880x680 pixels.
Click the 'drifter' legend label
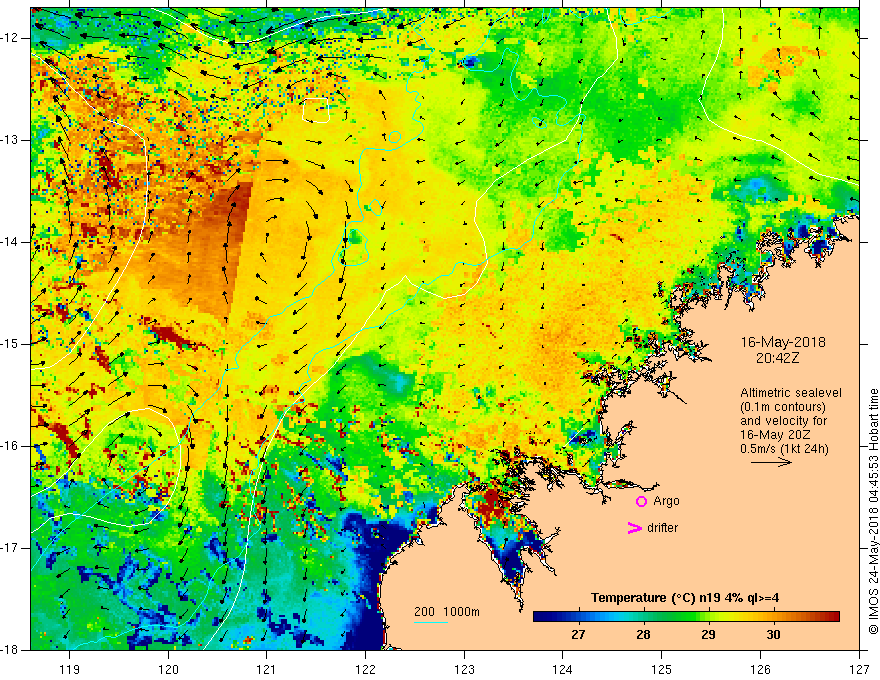(x=662, y=528)
